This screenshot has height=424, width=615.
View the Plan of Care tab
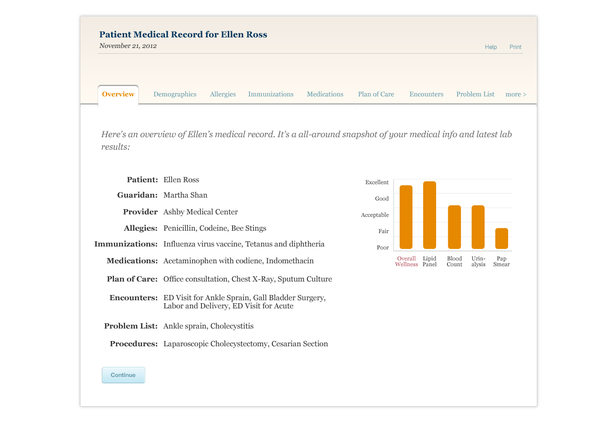tap(376, 94)
